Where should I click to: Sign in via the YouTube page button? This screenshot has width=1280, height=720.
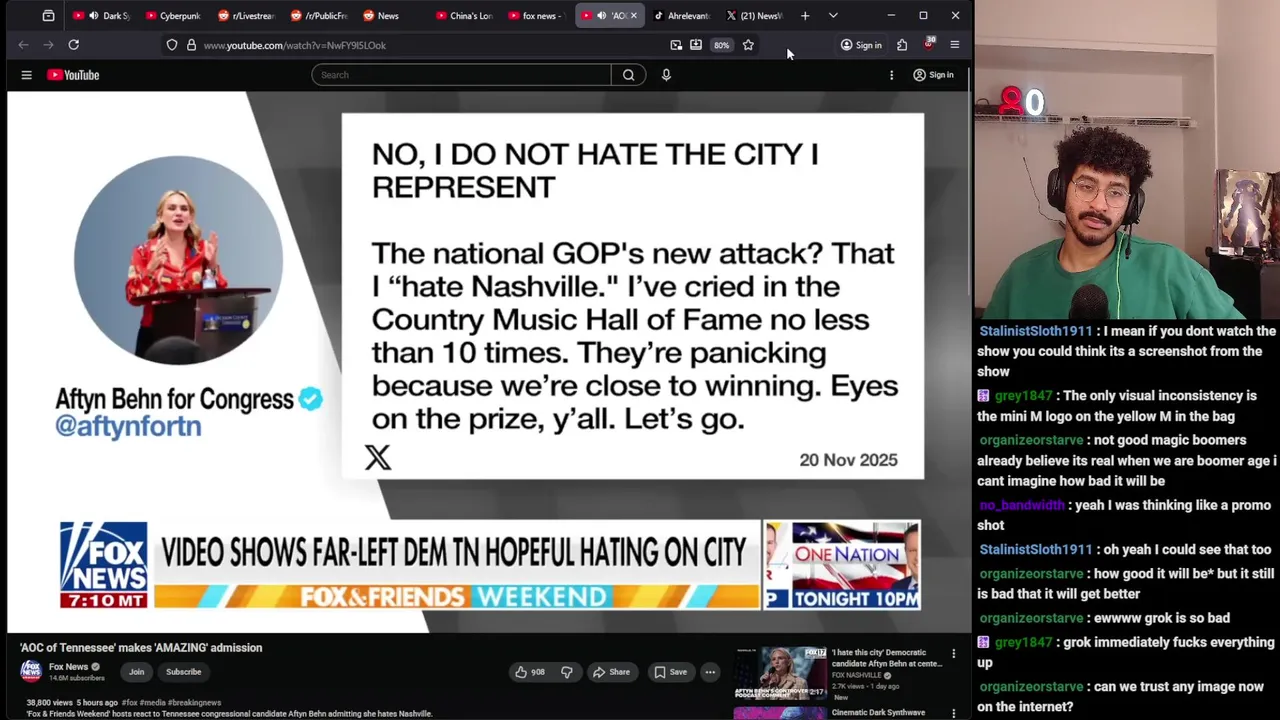click(933, 75)
